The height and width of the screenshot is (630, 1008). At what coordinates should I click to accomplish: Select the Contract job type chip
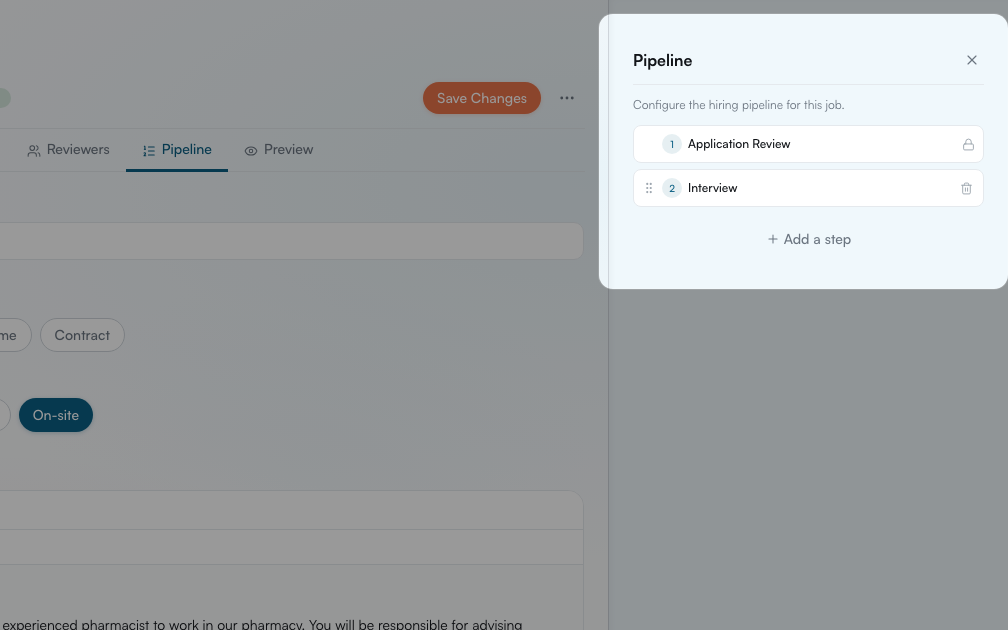click(82, 335)
